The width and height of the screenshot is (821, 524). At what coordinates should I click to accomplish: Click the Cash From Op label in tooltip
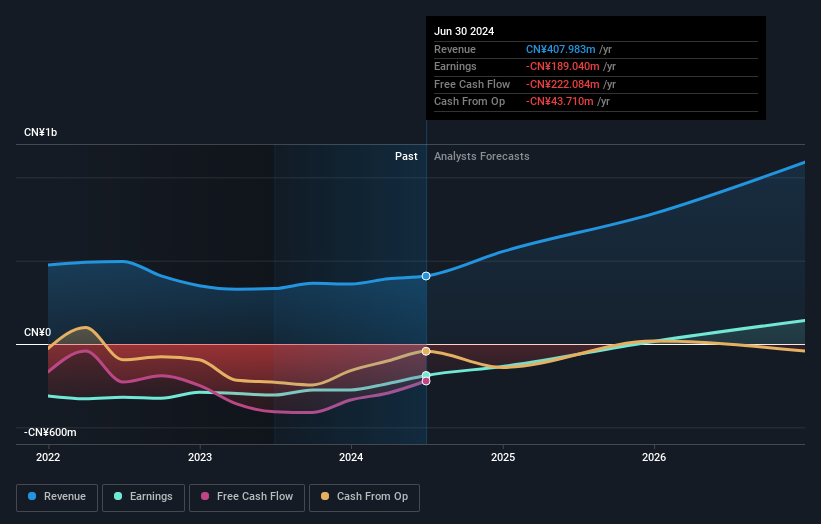pyautogui.click(x=470, y=102)
